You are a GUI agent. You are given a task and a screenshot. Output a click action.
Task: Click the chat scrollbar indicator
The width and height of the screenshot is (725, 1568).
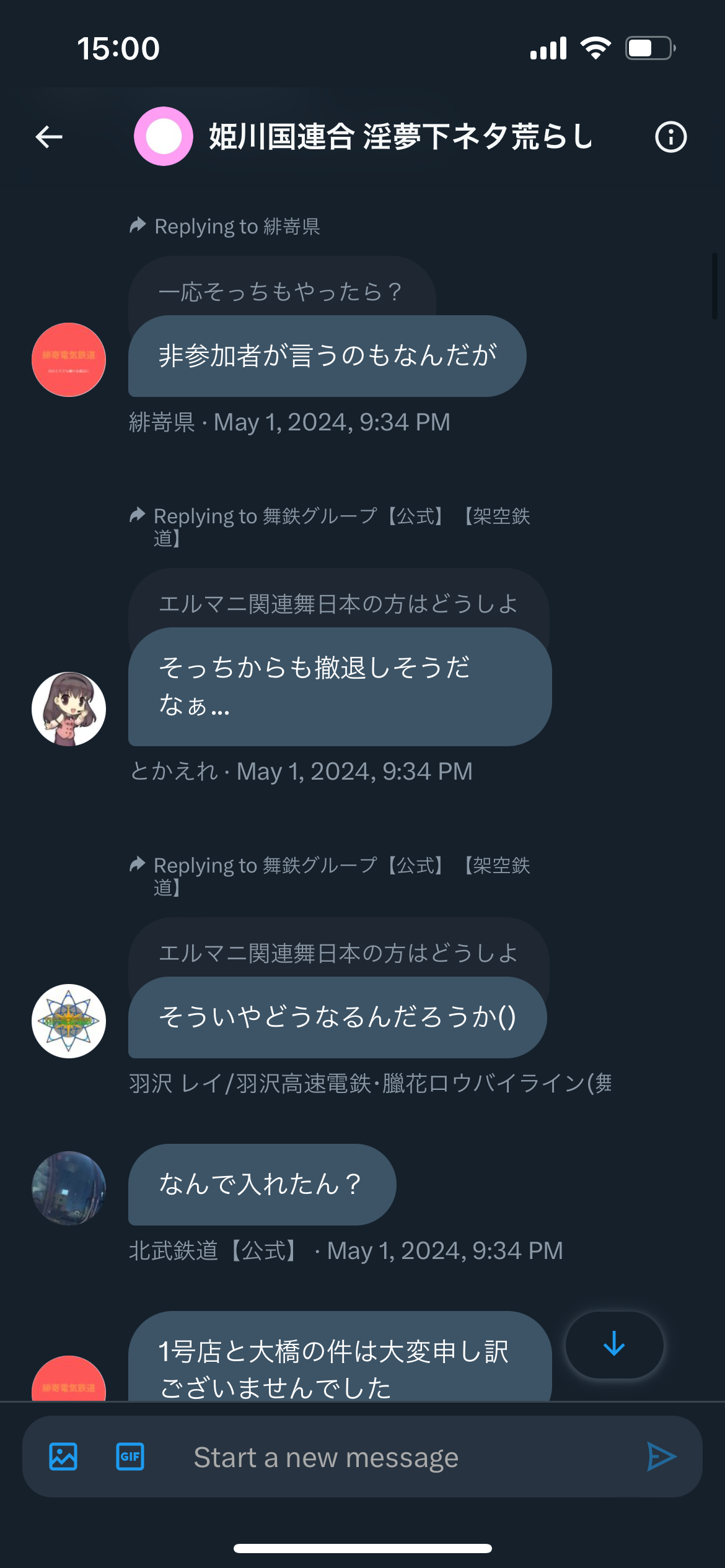(x=714, y=285)
